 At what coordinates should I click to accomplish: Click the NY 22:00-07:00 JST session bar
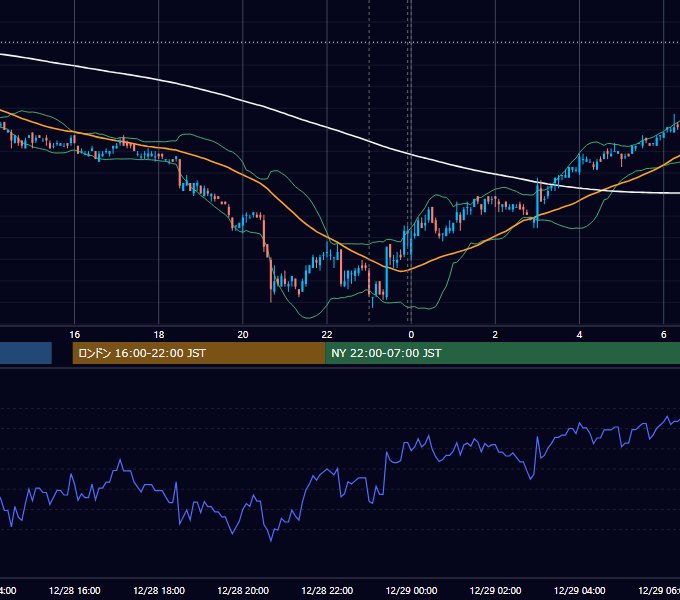coord(502,353)
